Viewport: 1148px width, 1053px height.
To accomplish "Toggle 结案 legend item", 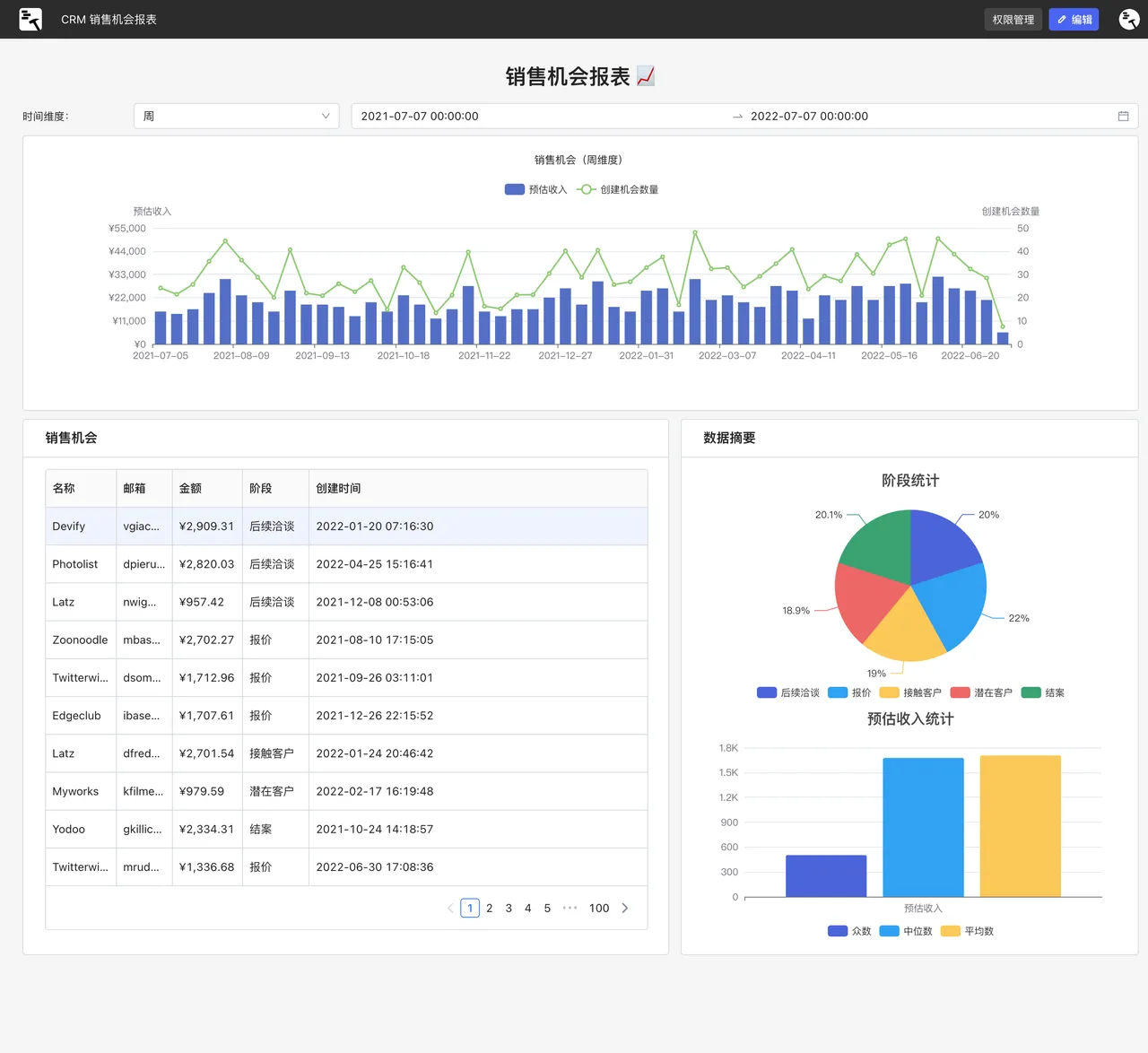I will click(1043, 692).
